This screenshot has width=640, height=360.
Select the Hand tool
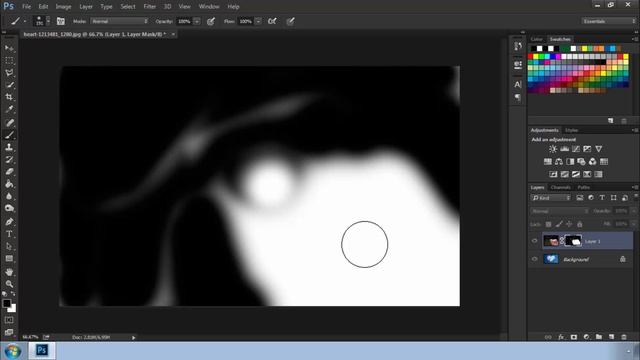(9, 272)
